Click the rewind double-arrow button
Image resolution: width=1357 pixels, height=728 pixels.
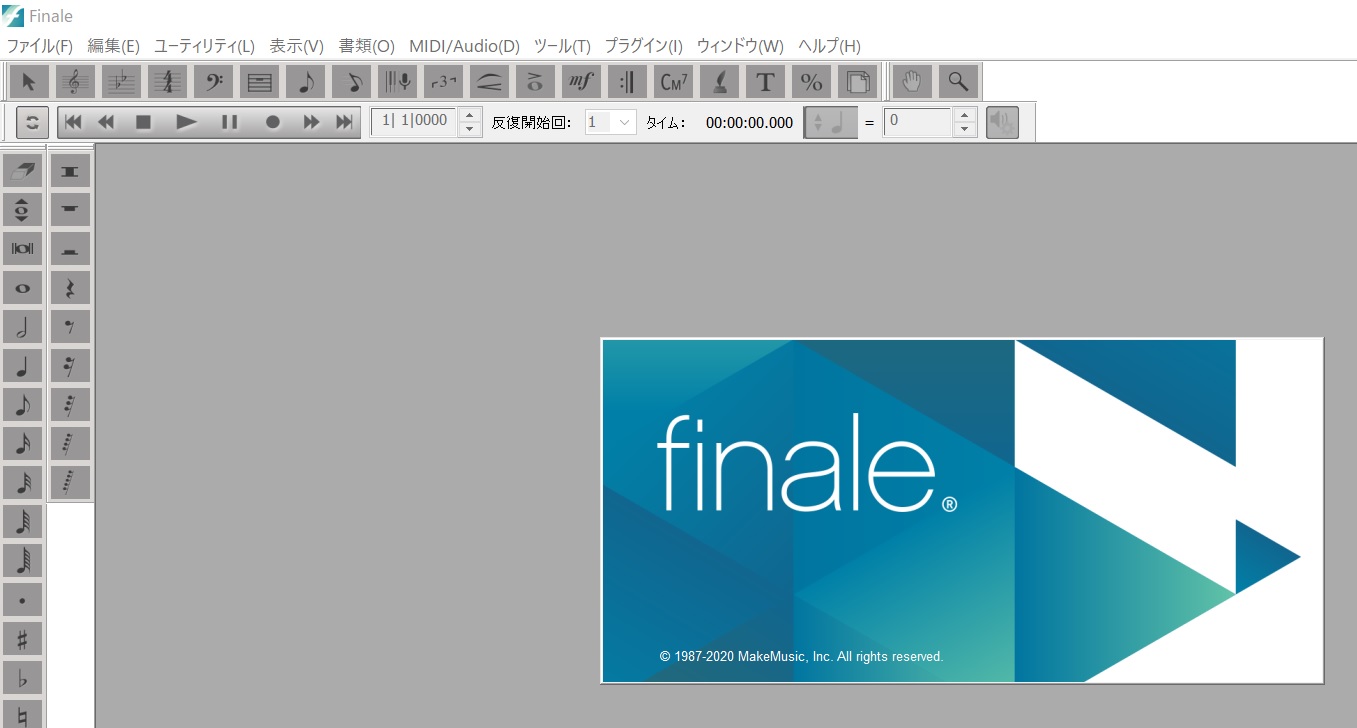106,122
